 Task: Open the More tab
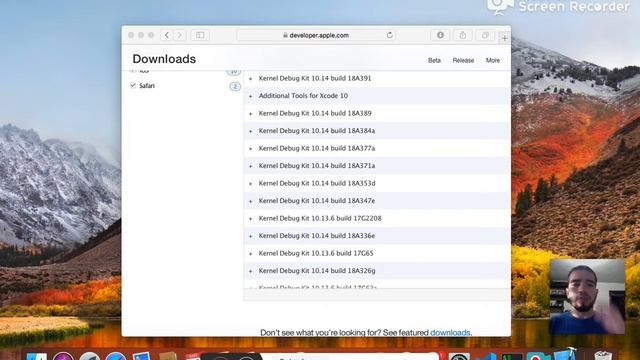tap(493, 60)
